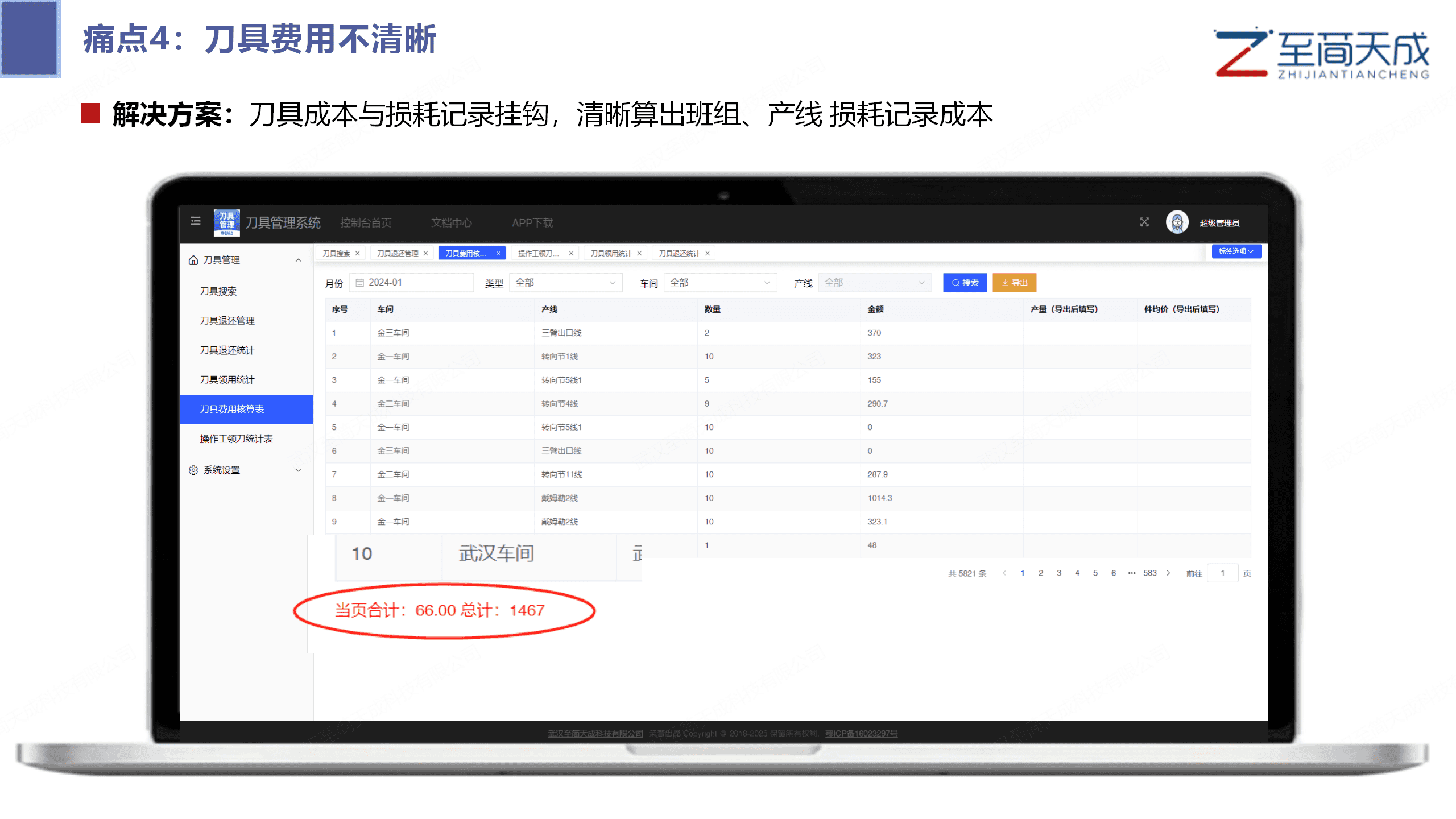Click the fullscreen toggle icon

pyautogui.click(x=1144, y=222)
